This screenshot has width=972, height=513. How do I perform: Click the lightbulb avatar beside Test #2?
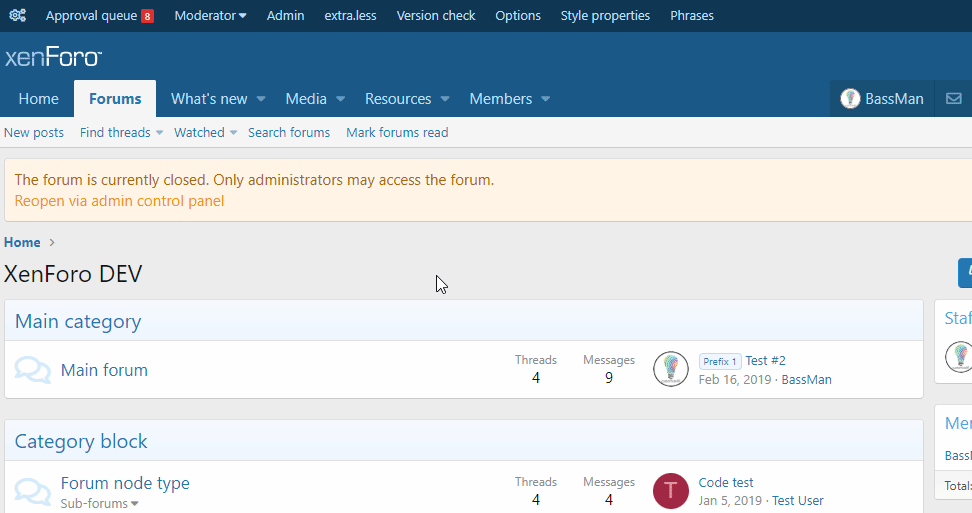pos(670,370)
